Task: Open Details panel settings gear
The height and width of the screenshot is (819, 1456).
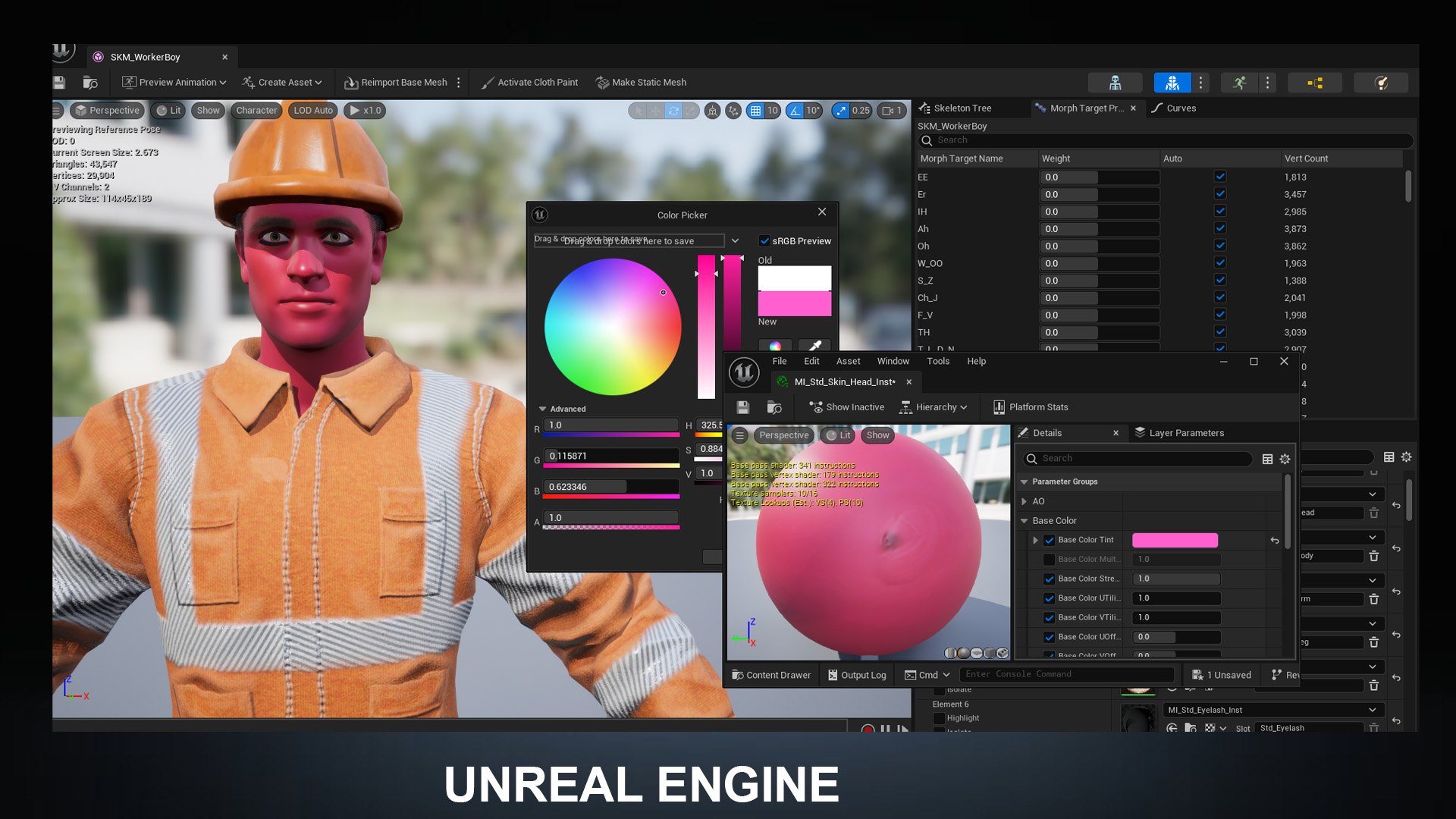Action: 1285,459
